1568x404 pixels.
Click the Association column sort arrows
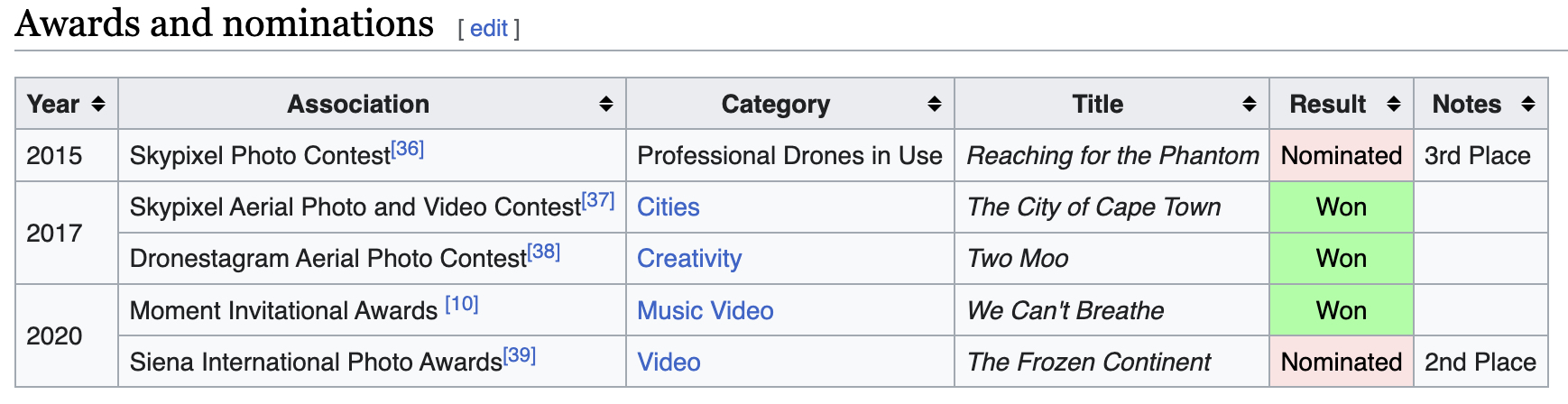click(606, 105)
